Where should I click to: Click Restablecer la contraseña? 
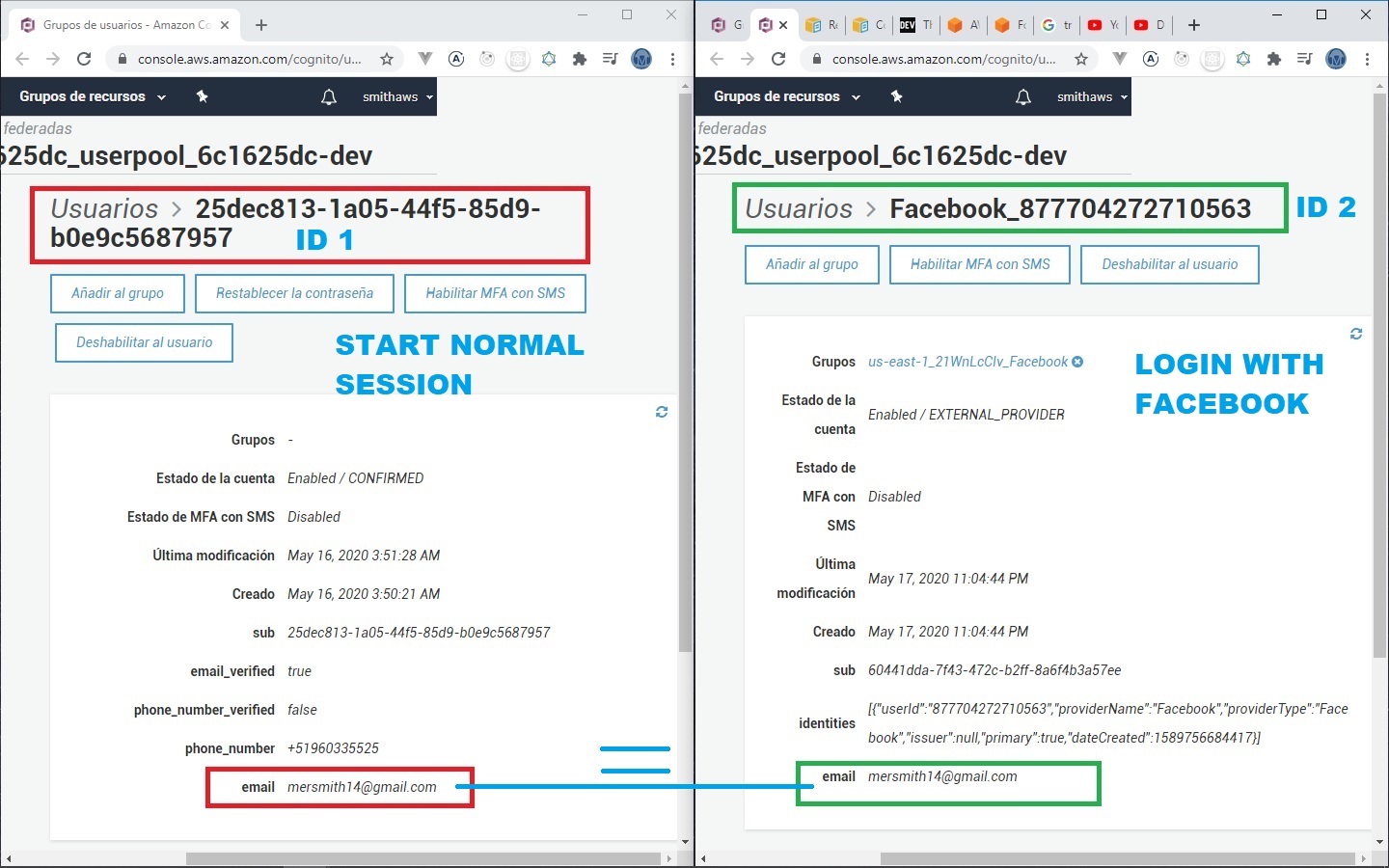(294, 293)
